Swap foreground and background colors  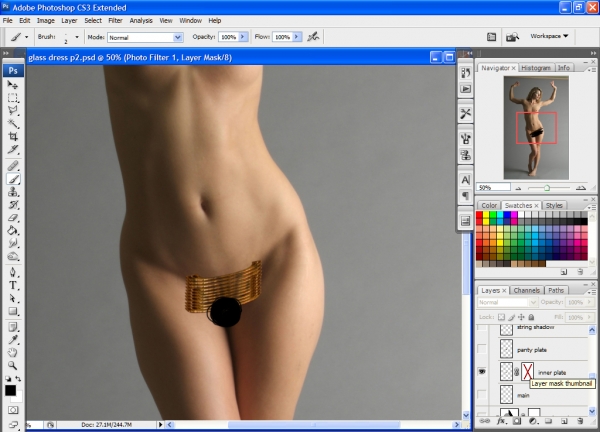[18, 379]
